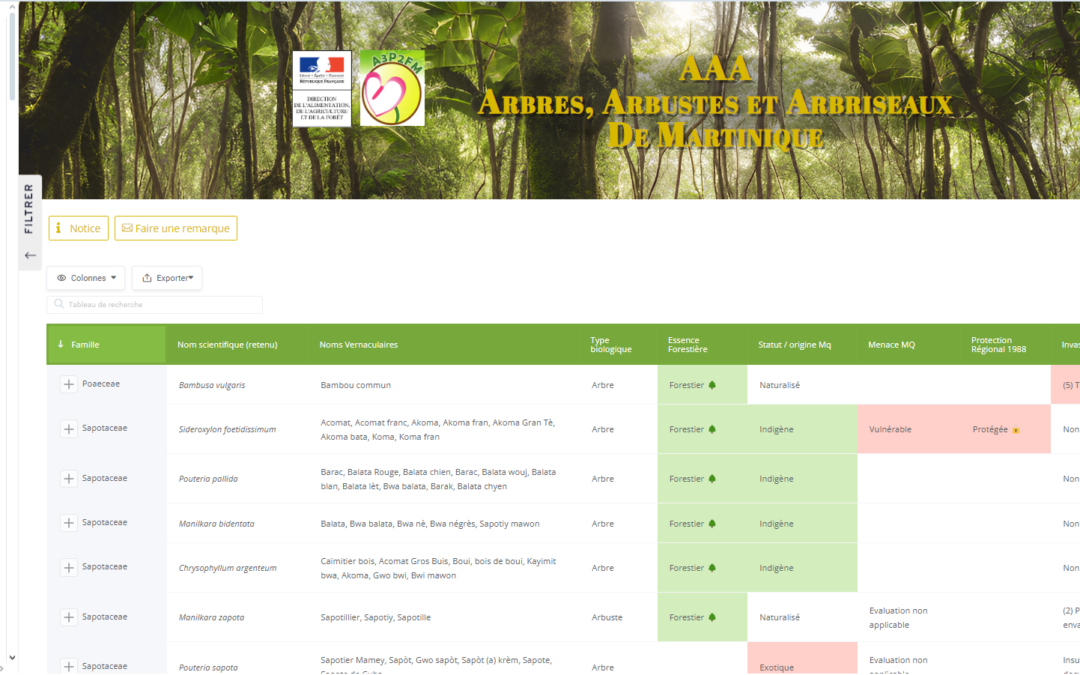Click the export icon in Exporter
This screenshot has width=1080, height=675.
point(147,278)
